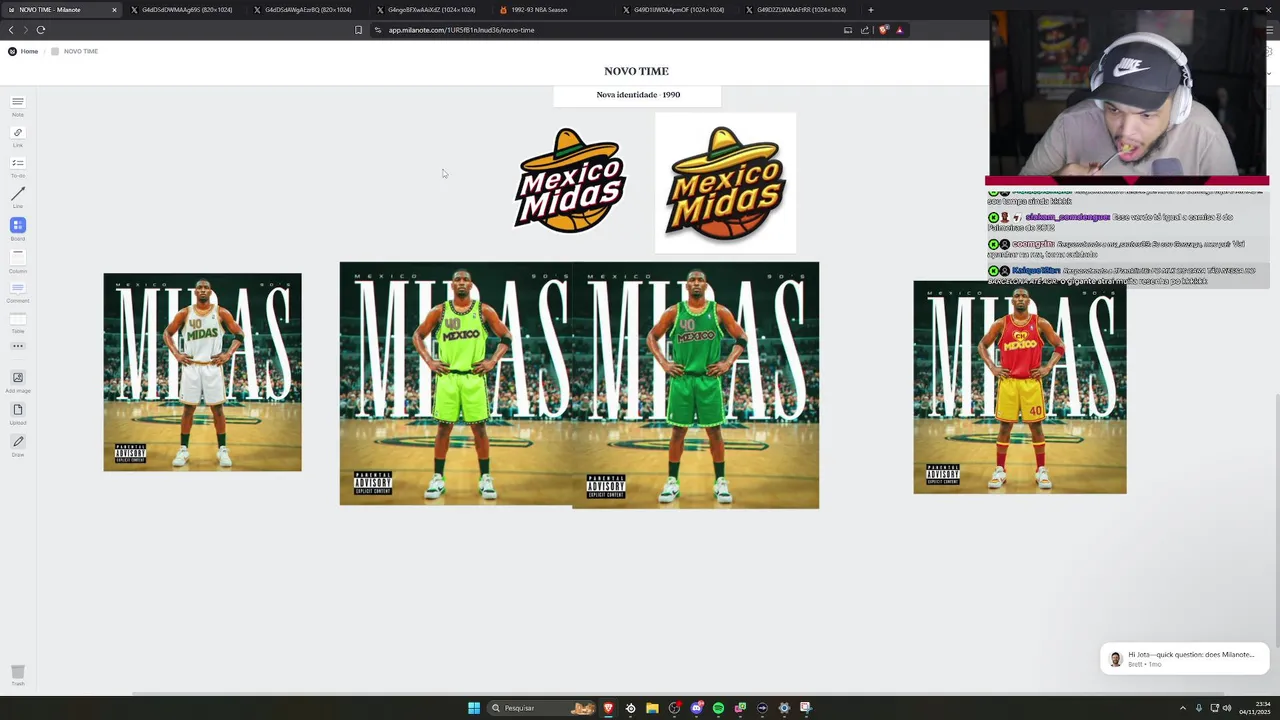1280x720 pixels.
Task: Select the 'Nova identidade - 1990' note card
Action: 637,95
